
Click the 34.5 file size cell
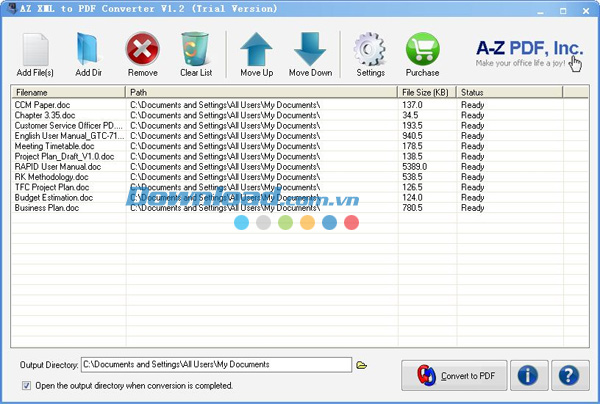pyautogui.click(x=410, y=115)
